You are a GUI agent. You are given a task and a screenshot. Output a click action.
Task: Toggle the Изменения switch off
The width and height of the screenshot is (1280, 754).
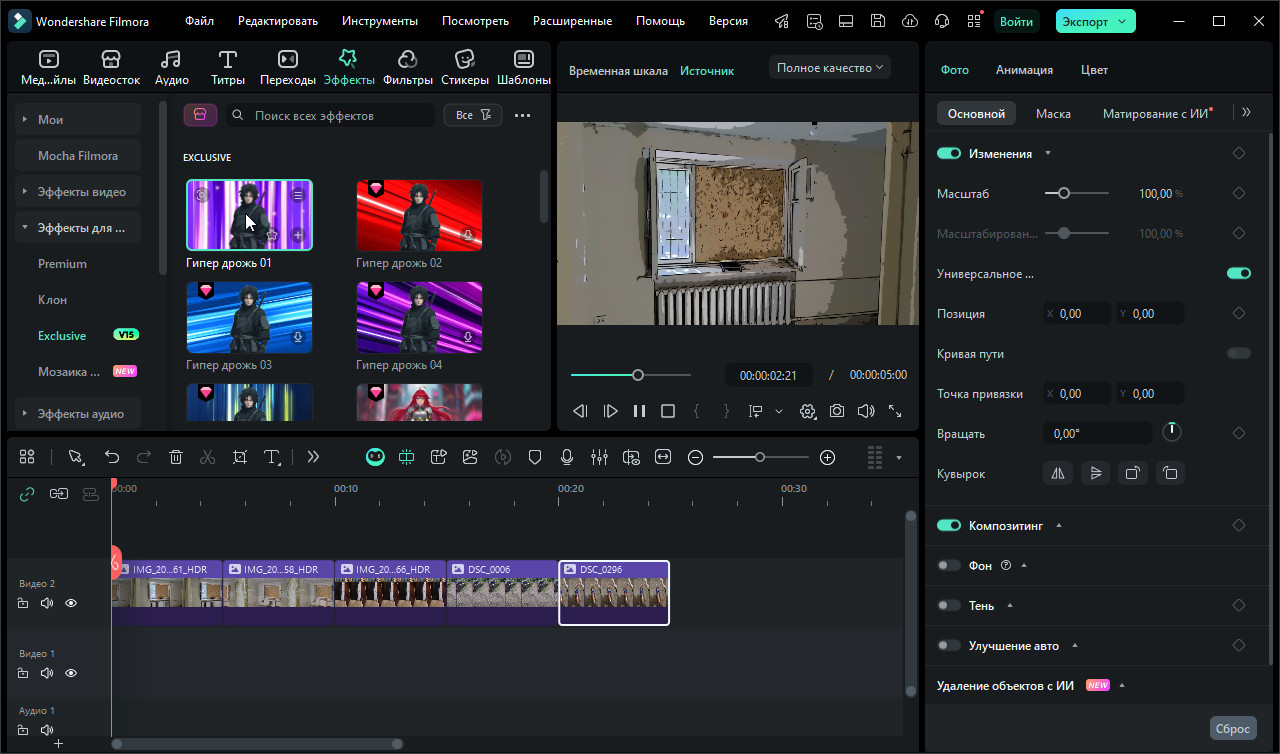coord(949,154)
